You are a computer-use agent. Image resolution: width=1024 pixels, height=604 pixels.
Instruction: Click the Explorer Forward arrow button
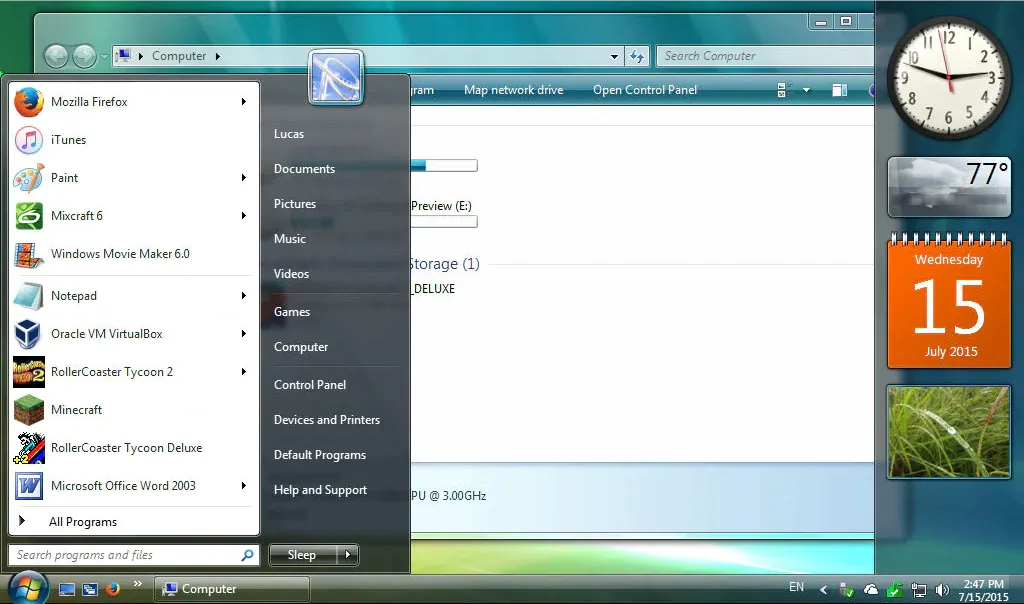coord(84,56)
